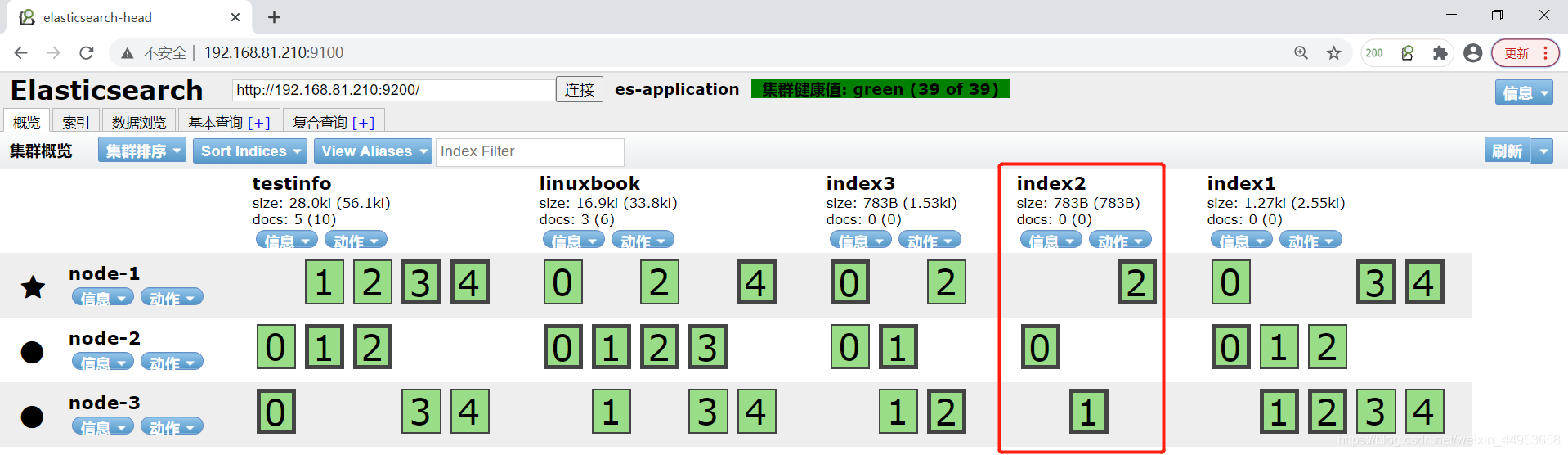The image size is (1568, 455).
Task: Open 动作 dropdown under index2
Action: pyautogui.click(x=1120, y=241)
